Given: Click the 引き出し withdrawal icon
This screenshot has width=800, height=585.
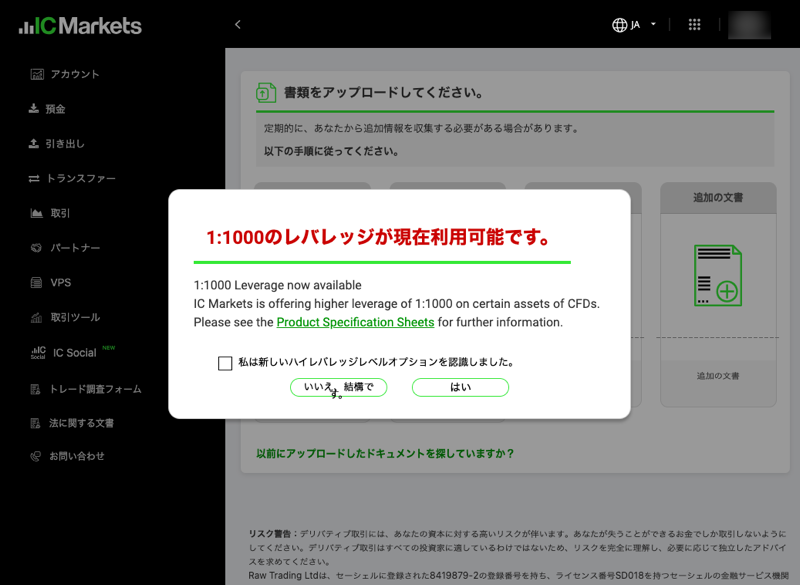Looking at the screenshot, I should (34, 144).
